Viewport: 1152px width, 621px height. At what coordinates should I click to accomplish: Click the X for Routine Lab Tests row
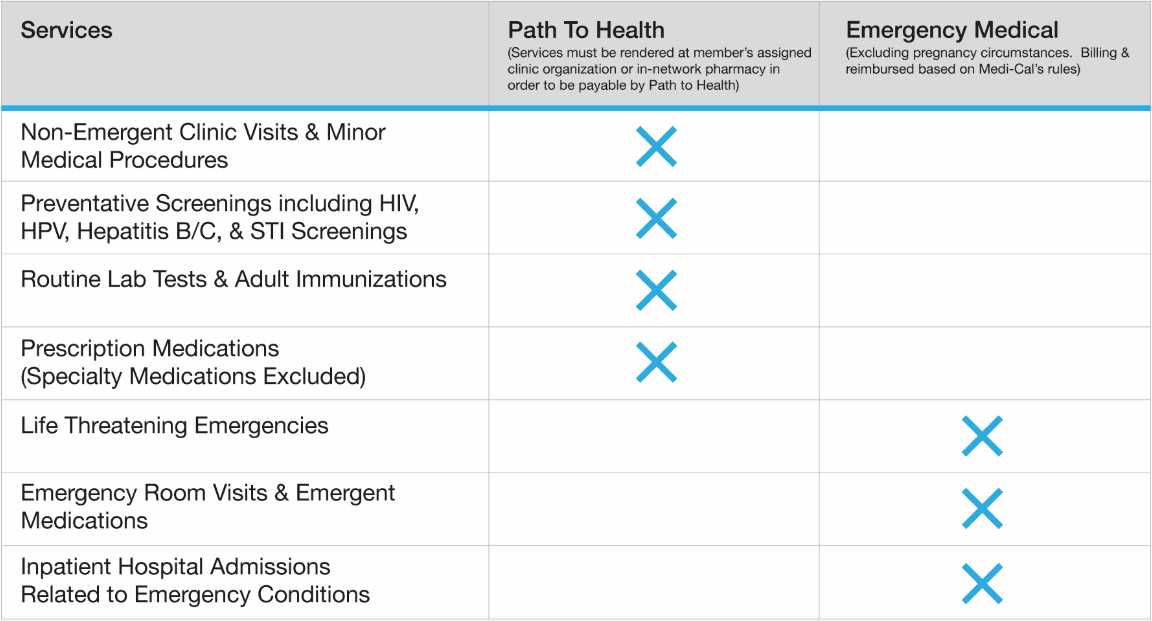(656, 290)
